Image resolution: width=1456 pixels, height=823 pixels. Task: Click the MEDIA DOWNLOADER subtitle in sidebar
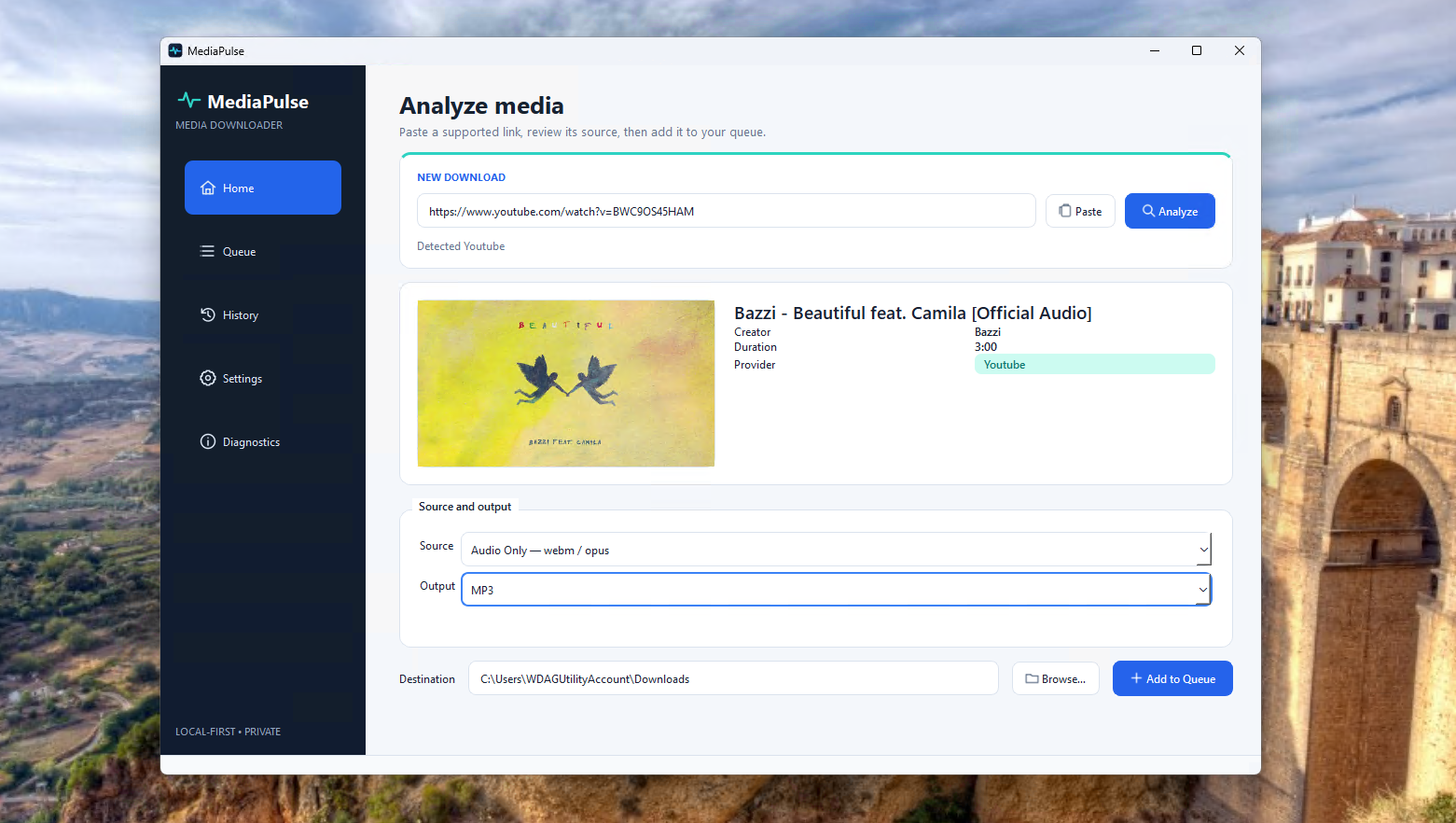pos(229,125)
